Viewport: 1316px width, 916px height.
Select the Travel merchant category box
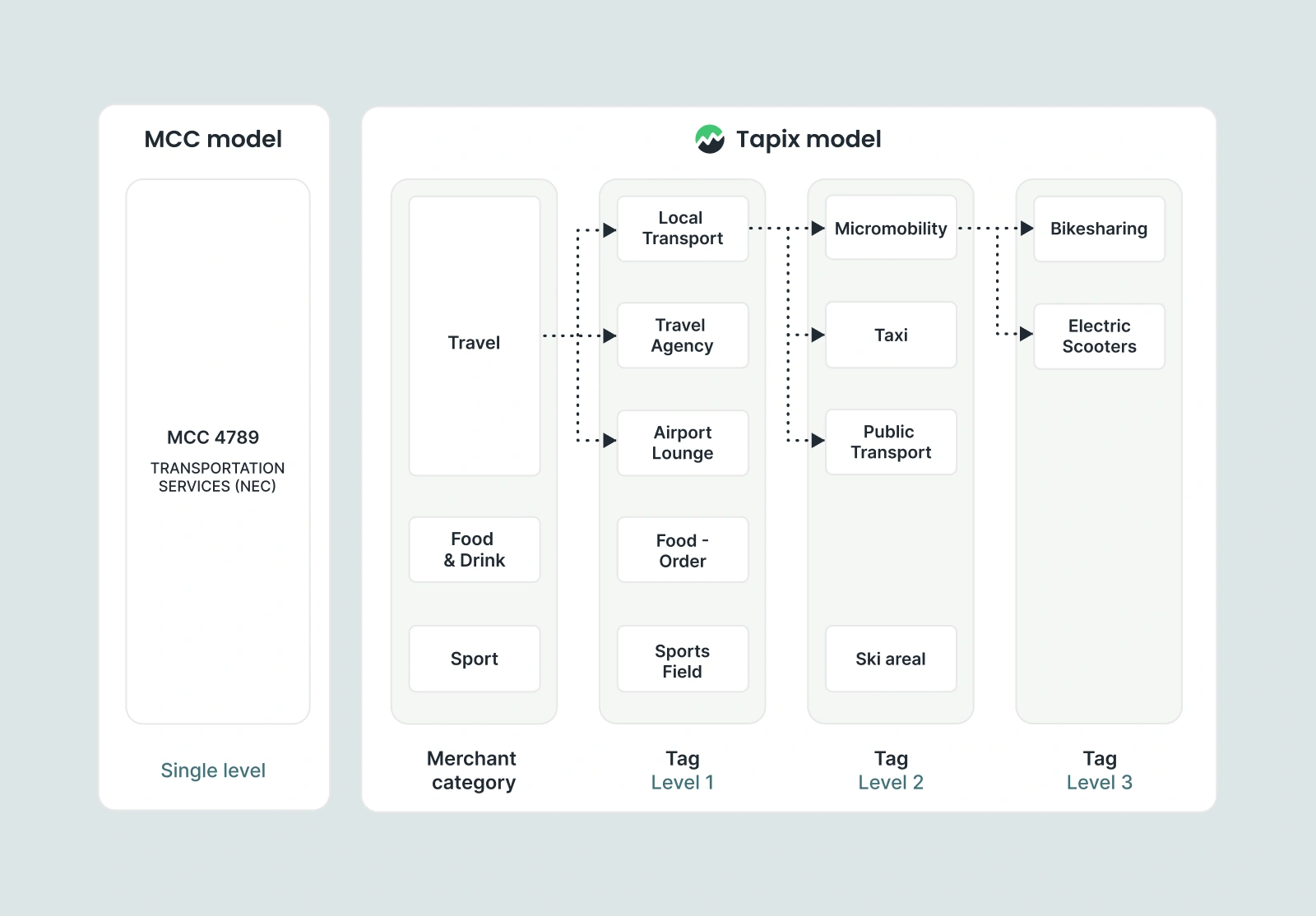(x=475, y=335)
